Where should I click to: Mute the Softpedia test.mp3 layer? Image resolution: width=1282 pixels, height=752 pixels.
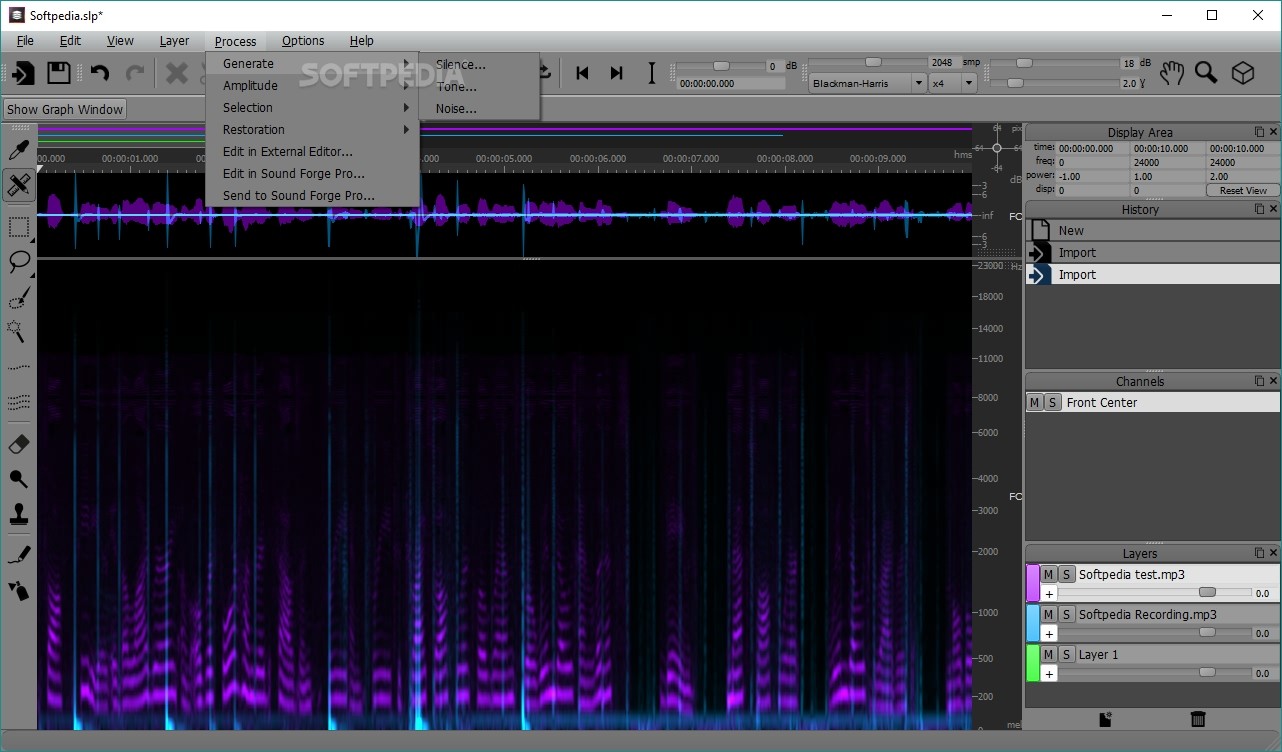click(x=1048, y=574)
